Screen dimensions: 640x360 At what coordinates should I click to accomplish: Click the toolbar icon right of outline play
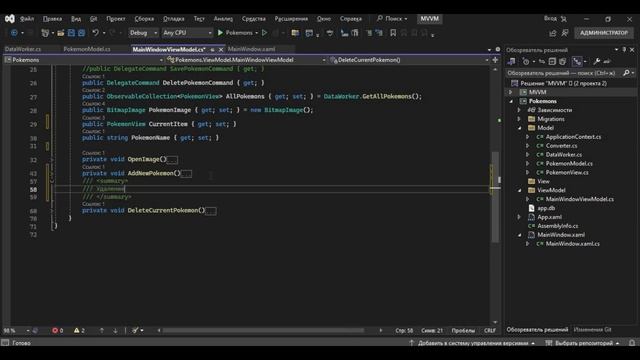[x=276, y=33]
